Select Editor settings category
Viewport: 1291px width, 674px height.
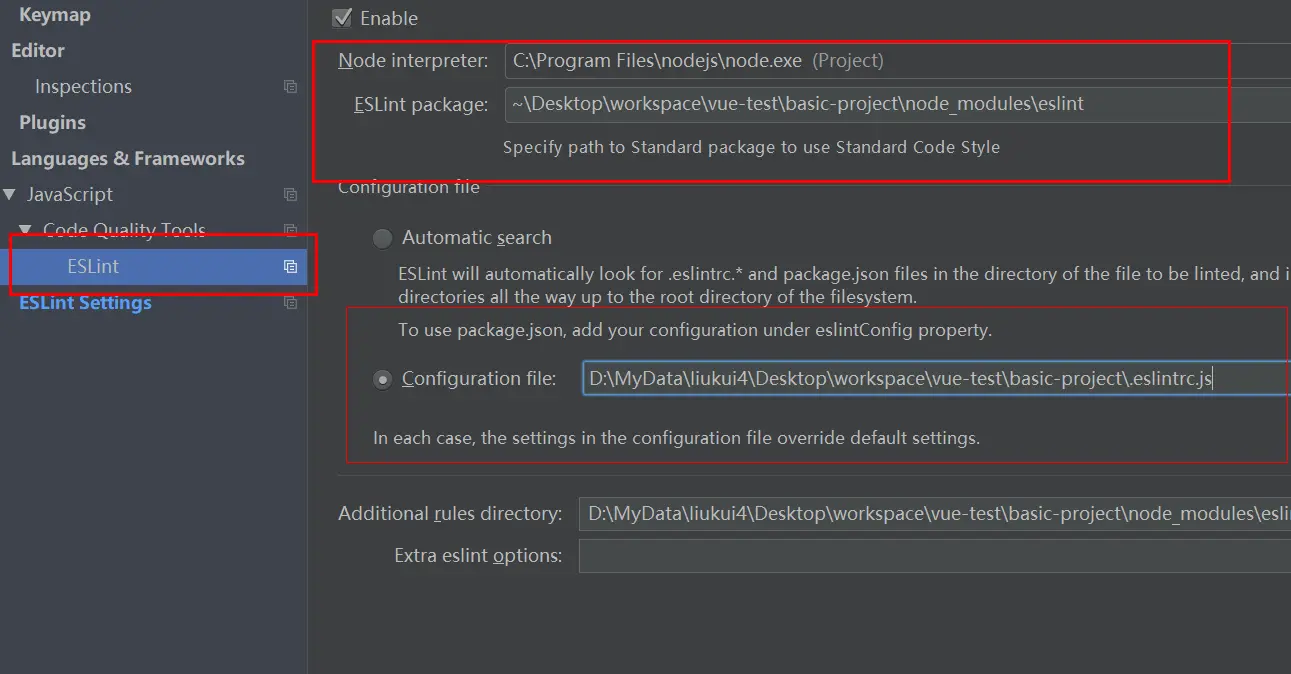coord(38,51)
